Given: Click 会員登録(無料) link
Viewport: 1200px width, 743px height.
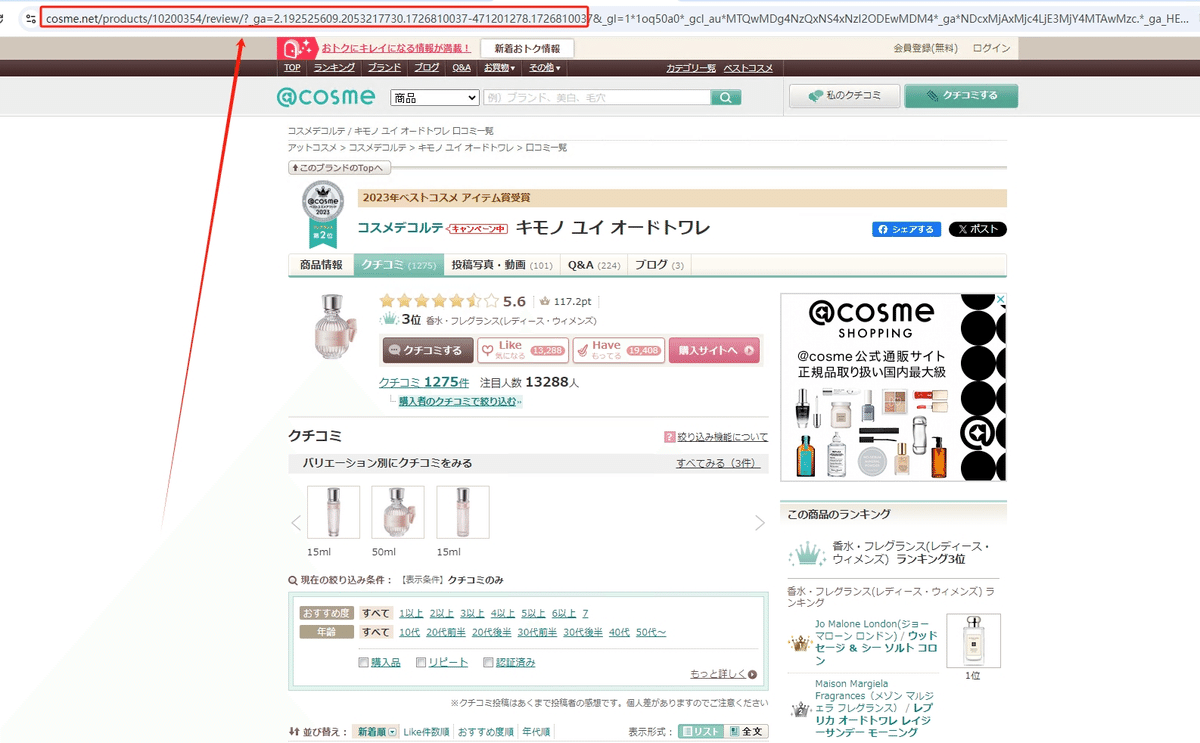Looking at the screenshot, I should point(926,48).
